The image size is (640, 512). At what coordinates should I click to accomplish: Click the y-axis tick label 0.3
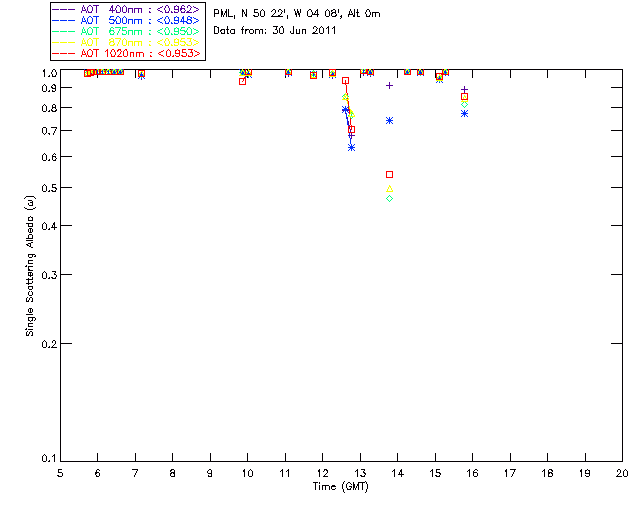49,275
